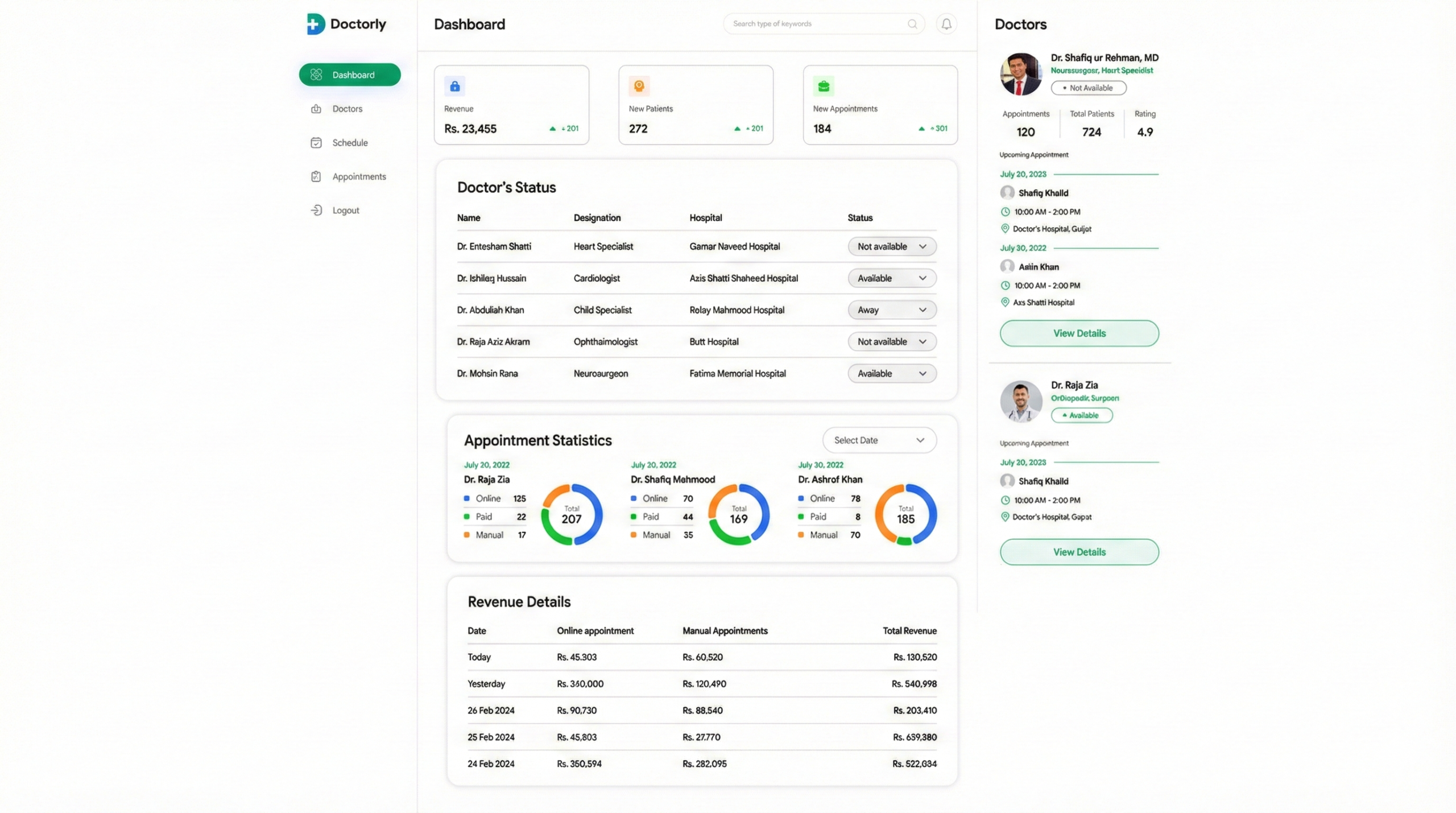Click Dr. Raja Zia's Available badge
This screenshot has height=813, width=1456.
tap(1081, 415)
